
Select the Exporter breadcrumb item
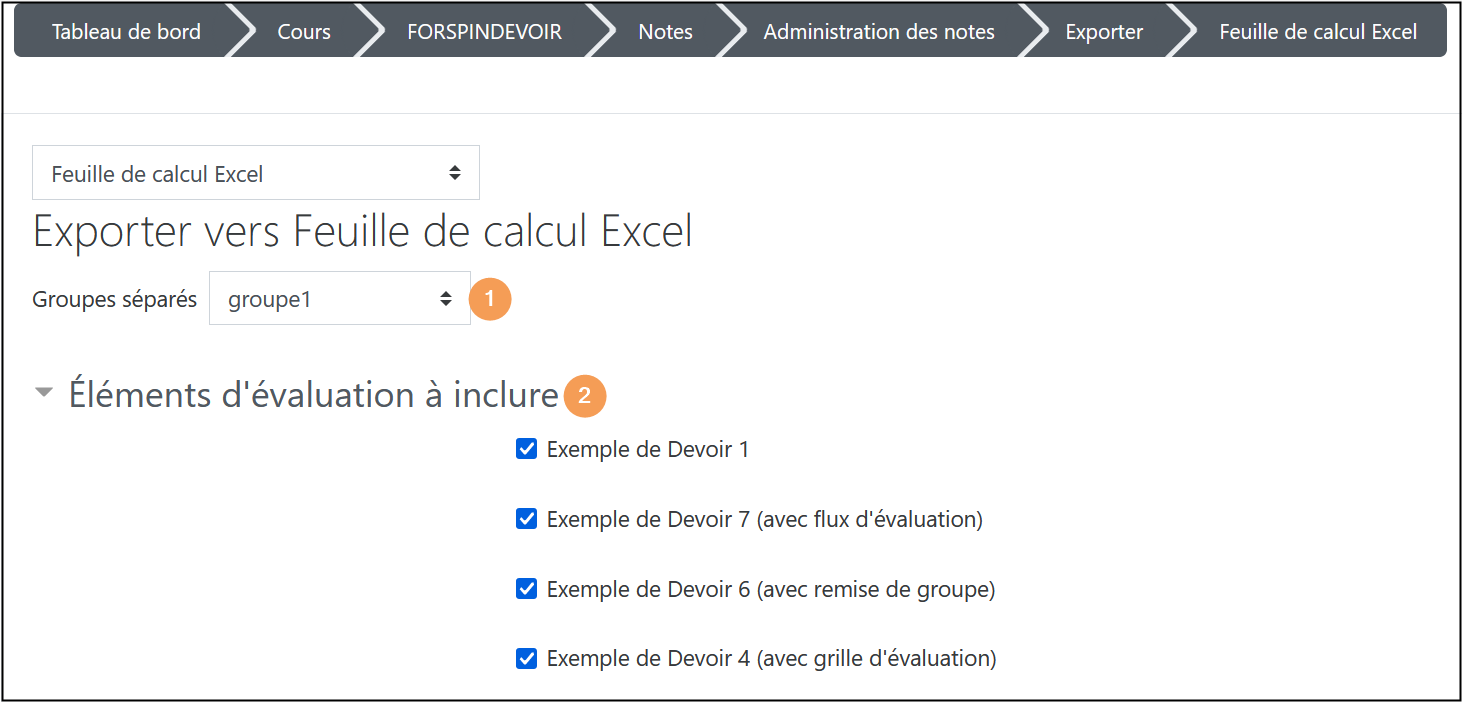tap(1104, 32)
